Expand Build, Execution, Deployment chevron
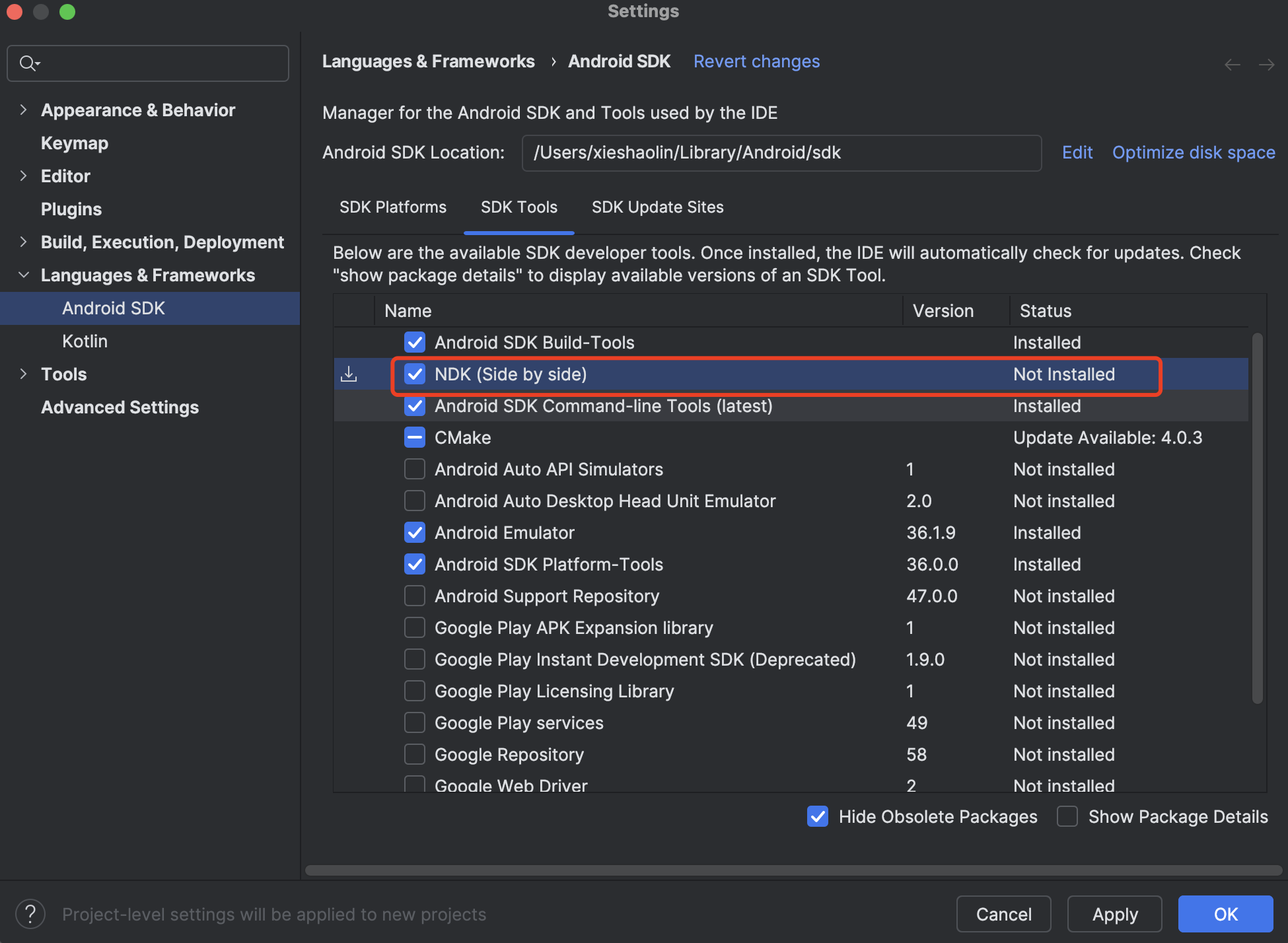 24,242
